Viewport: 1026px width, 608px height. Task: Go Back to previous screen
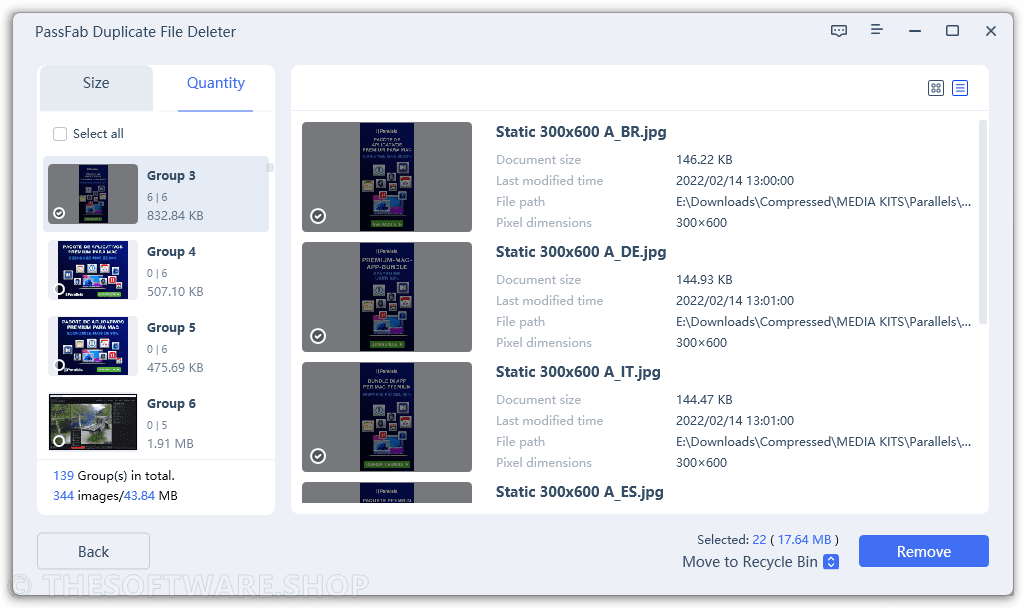94,551
